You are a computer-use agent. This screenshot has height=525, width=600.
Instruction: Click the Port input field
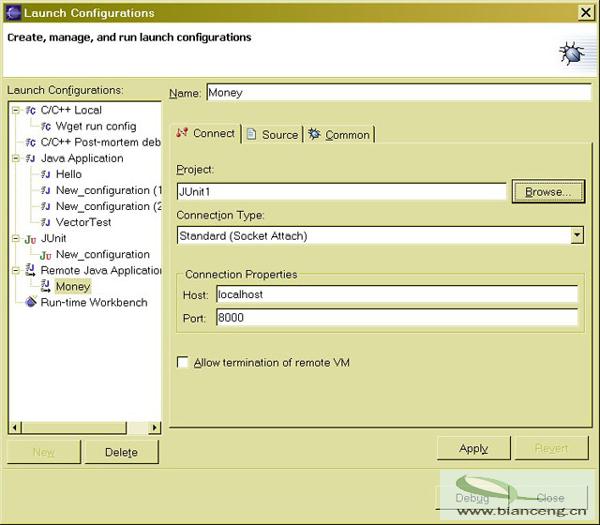pyautogui.click(x=397, y=318)
